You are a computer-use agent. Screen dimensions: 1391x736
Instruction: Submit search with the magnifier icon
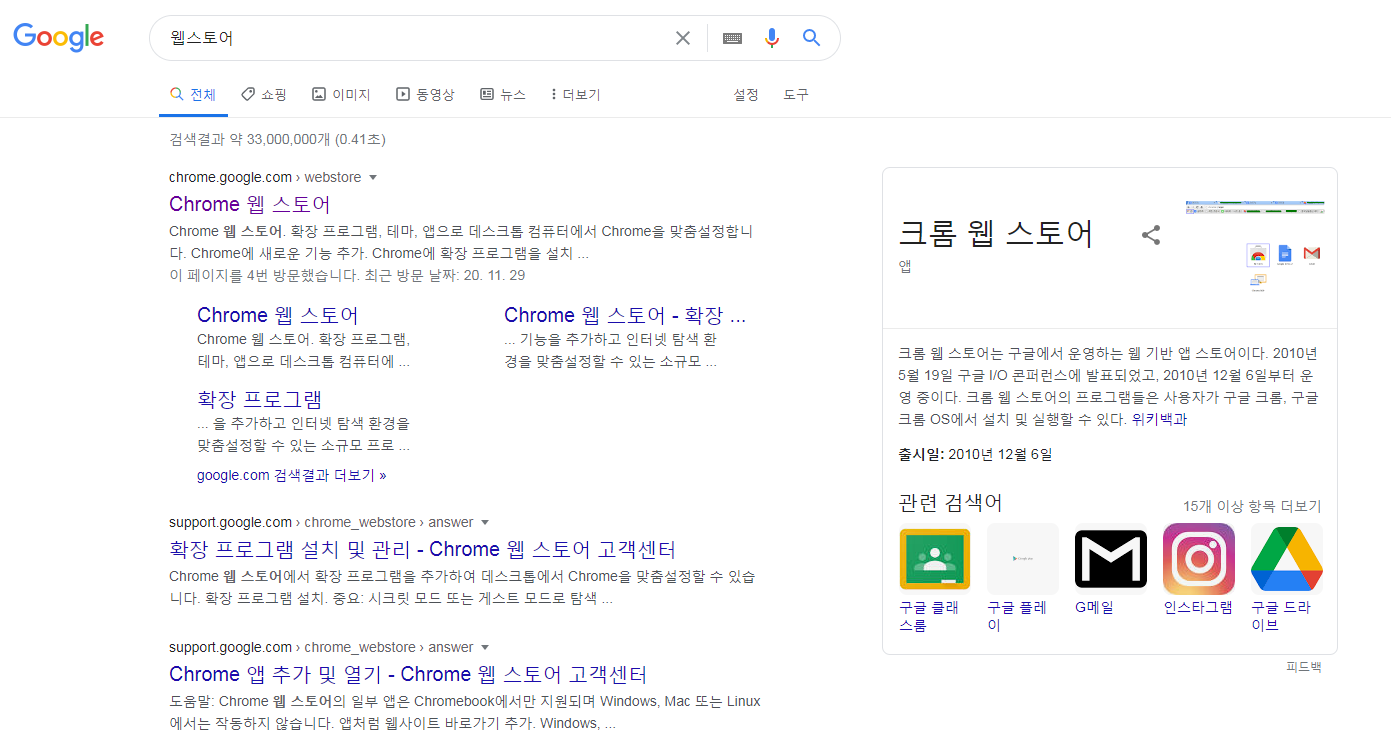click(811, 38)
